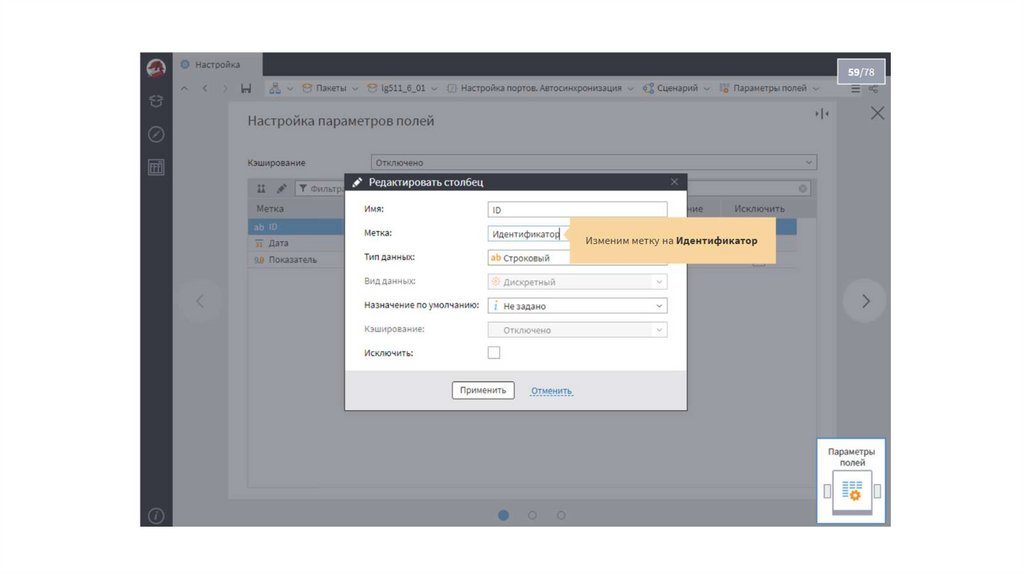
Task: Open the Кэширование dropdown in the panel
Action: coord(594,162)
